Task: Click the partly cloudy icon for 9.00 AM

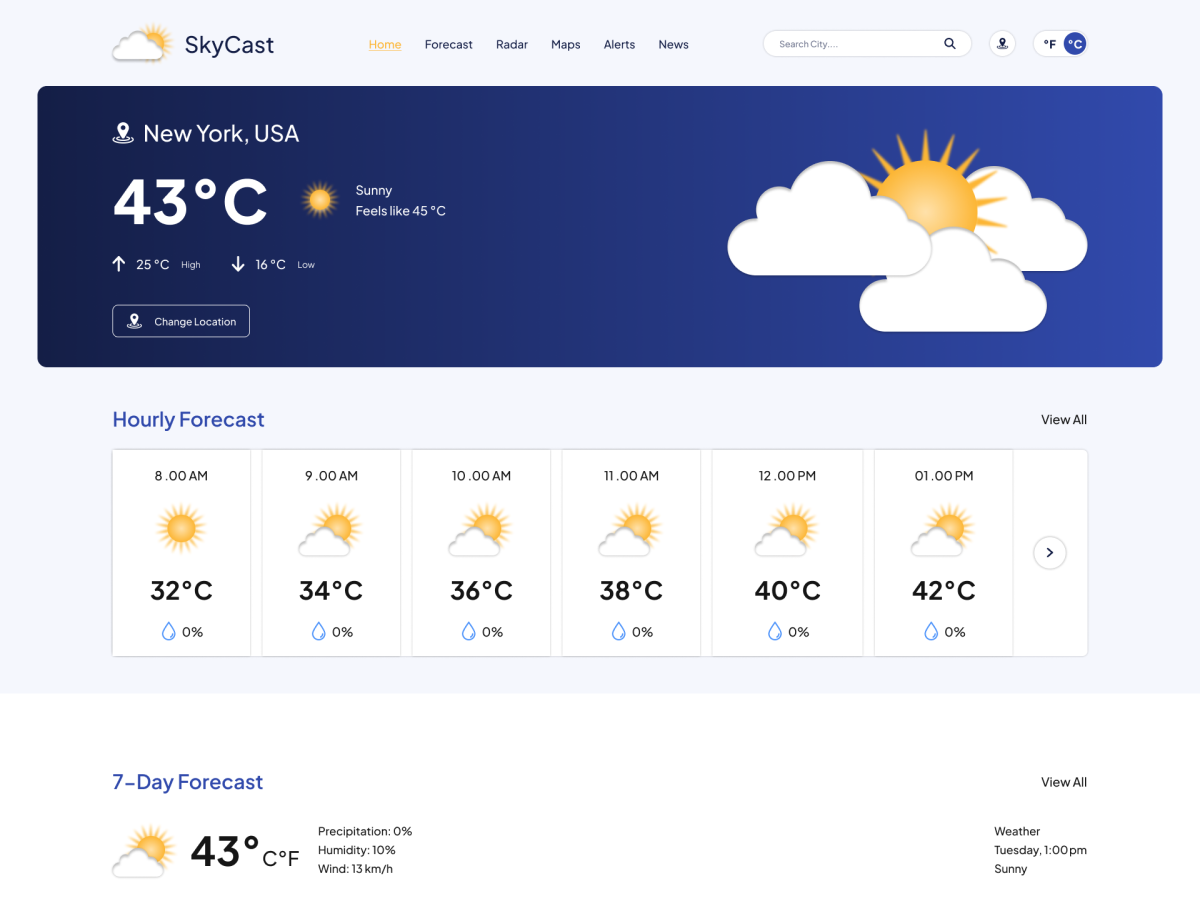Action: click(x=329, y=530)
